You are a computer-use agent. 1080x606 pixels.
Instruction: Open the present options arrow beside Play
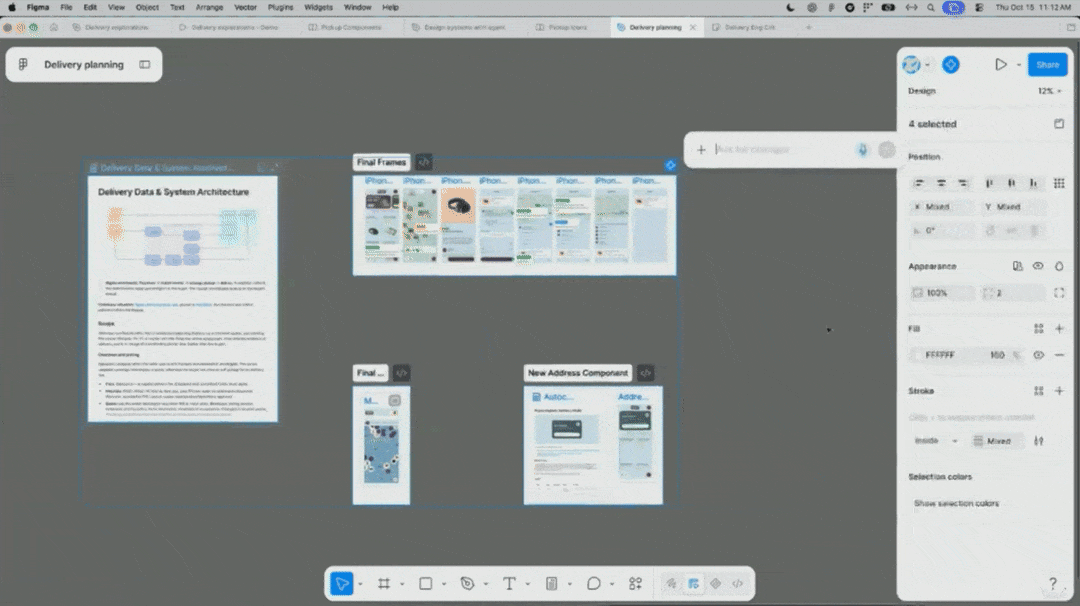[x=1019, y=65]
